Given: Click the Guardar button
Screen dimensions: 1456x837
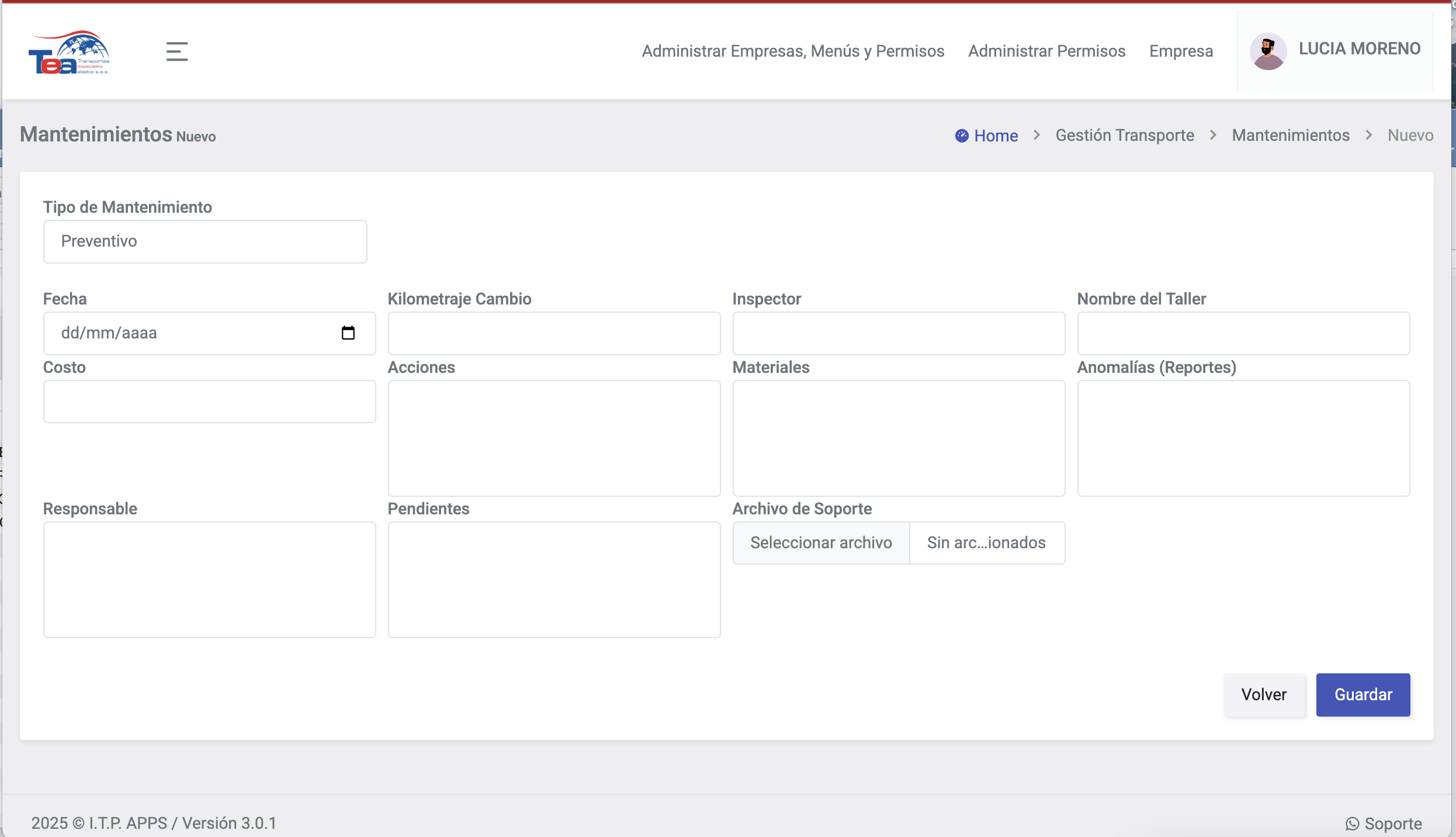Looking at the screenshot, I should pos(1363,694).
